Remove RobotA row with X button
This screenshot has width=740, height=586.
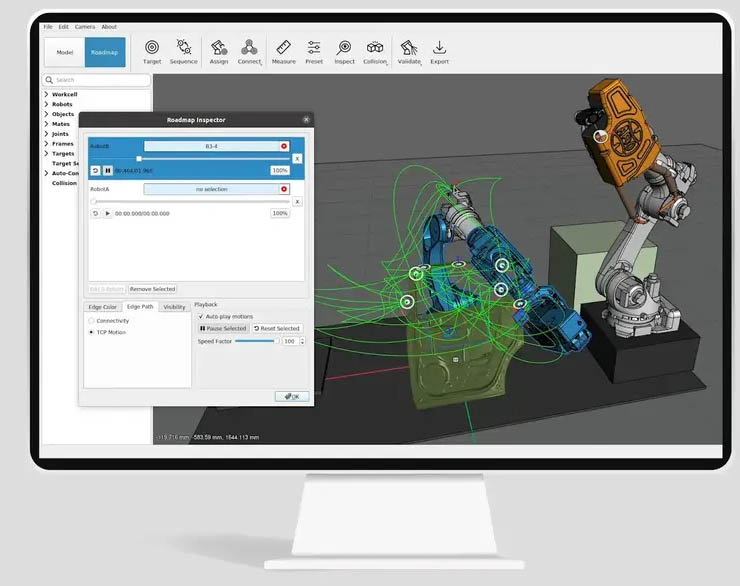coord(297,202)
